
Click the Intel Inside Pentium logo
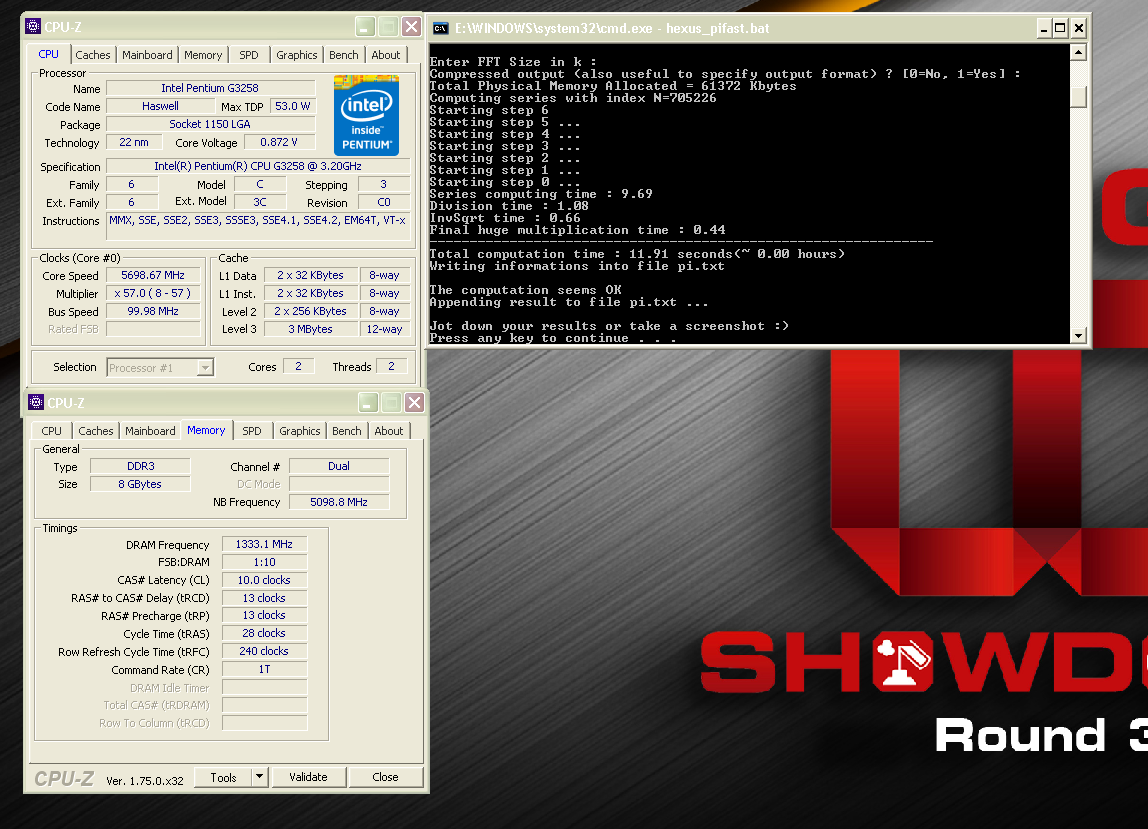[366, 115]
